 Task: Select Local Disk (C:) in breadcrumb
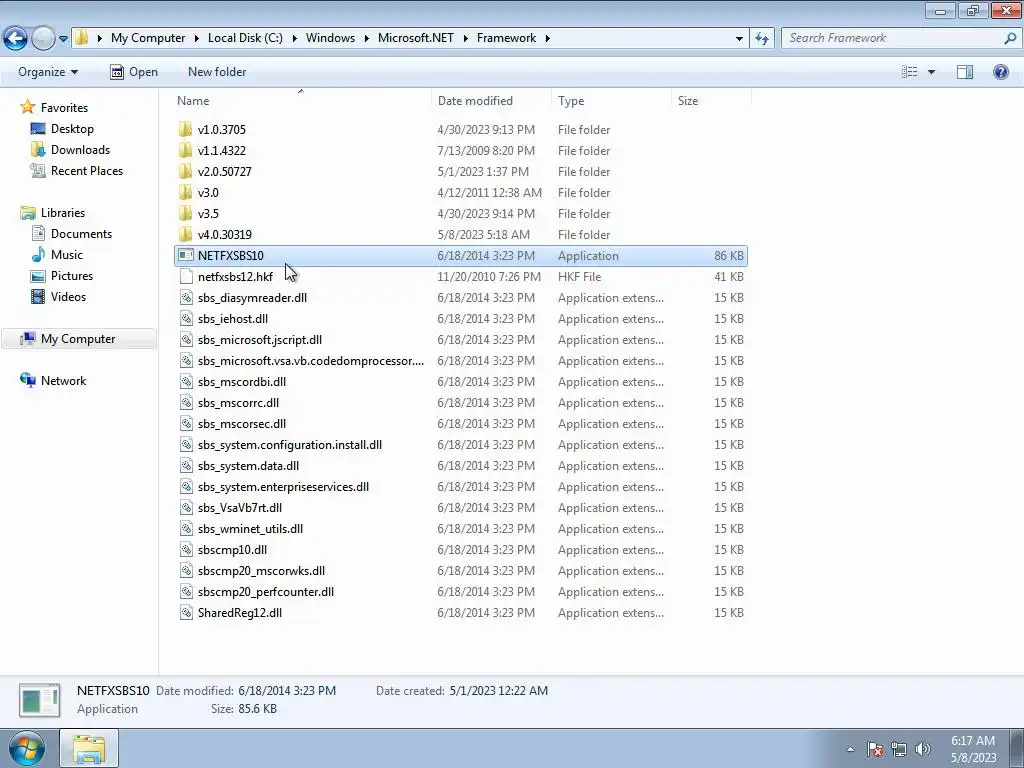tap(245, 38)
